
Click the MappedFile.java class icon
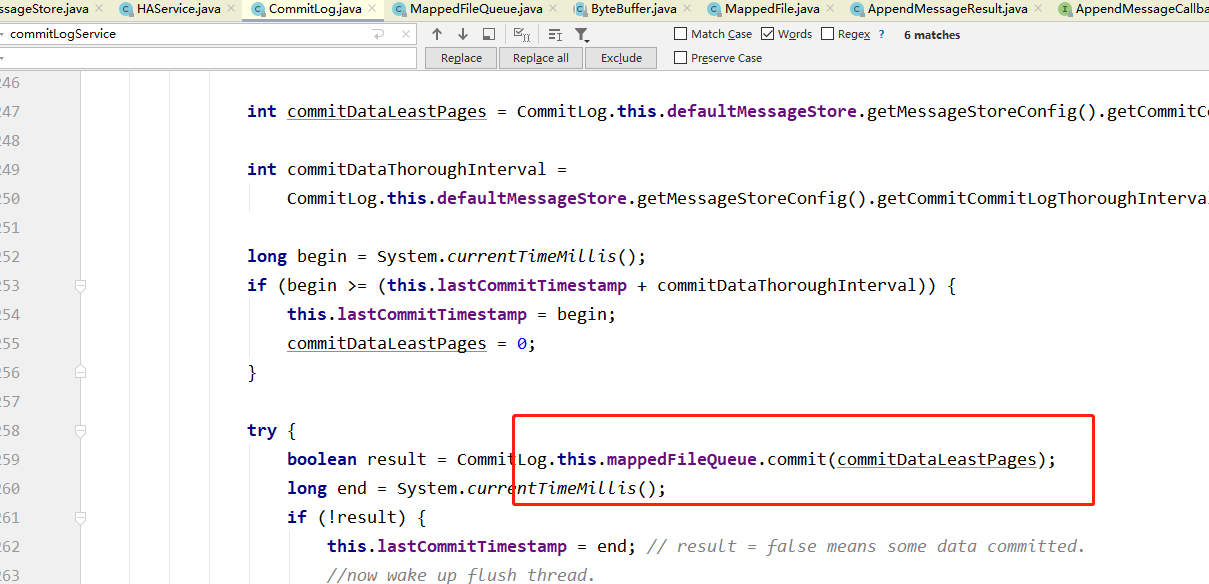pyautogui.click(x=715, y=9)
